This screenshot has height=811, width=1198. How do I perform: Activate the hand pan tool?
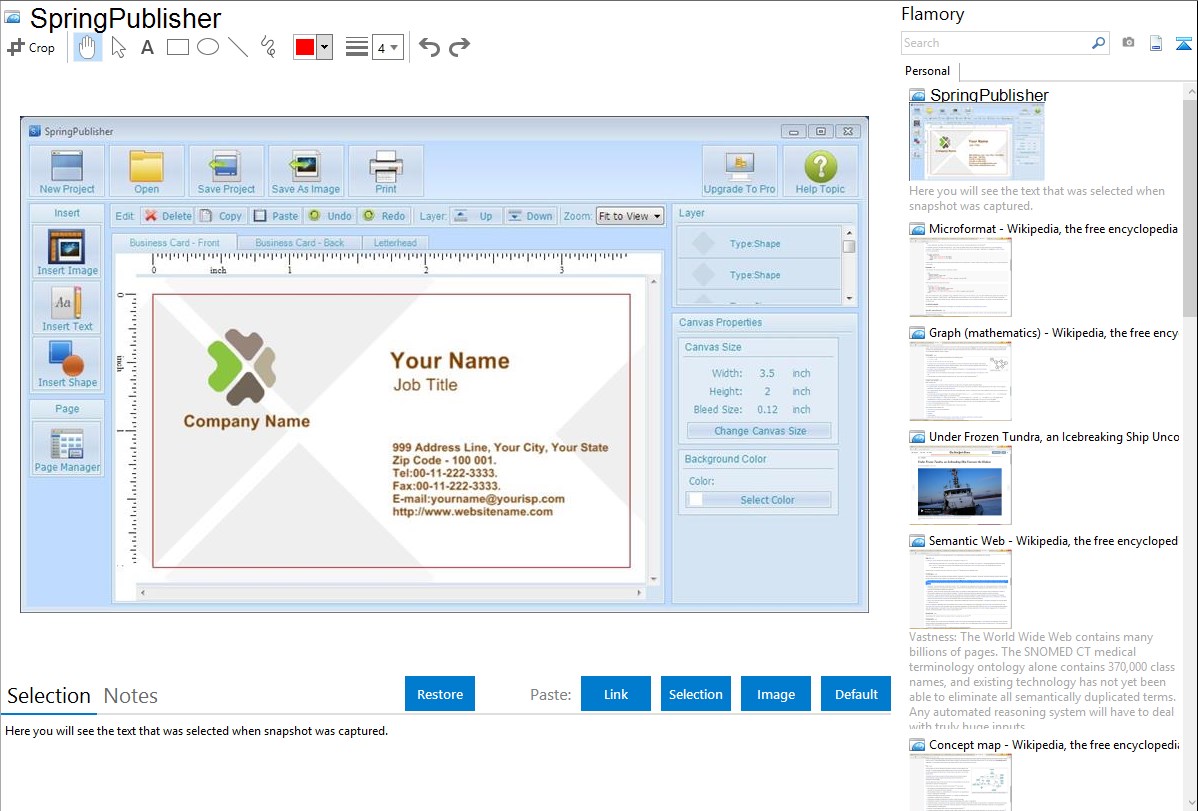tap(88, 47)
